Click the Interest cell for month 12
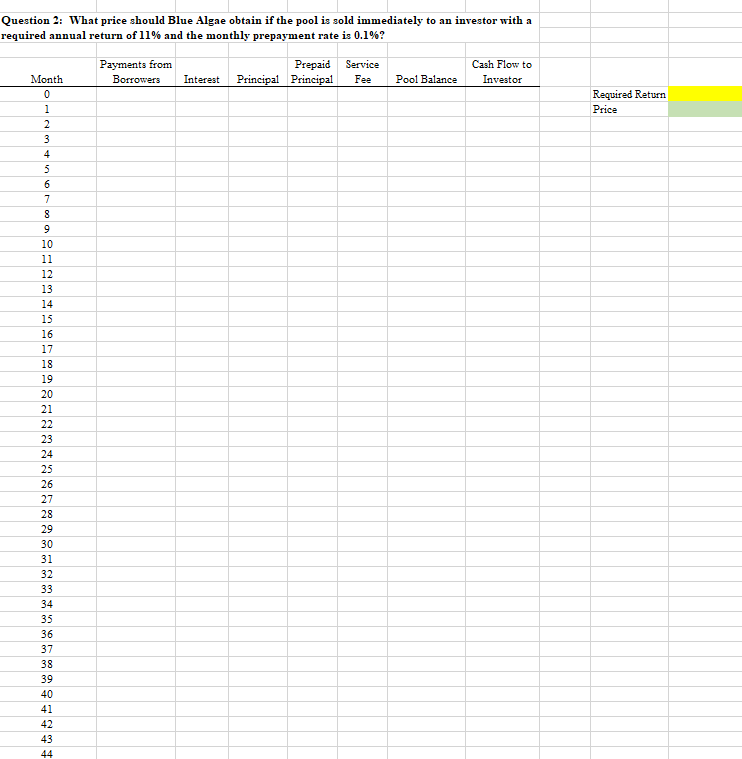 pos(202,274)
